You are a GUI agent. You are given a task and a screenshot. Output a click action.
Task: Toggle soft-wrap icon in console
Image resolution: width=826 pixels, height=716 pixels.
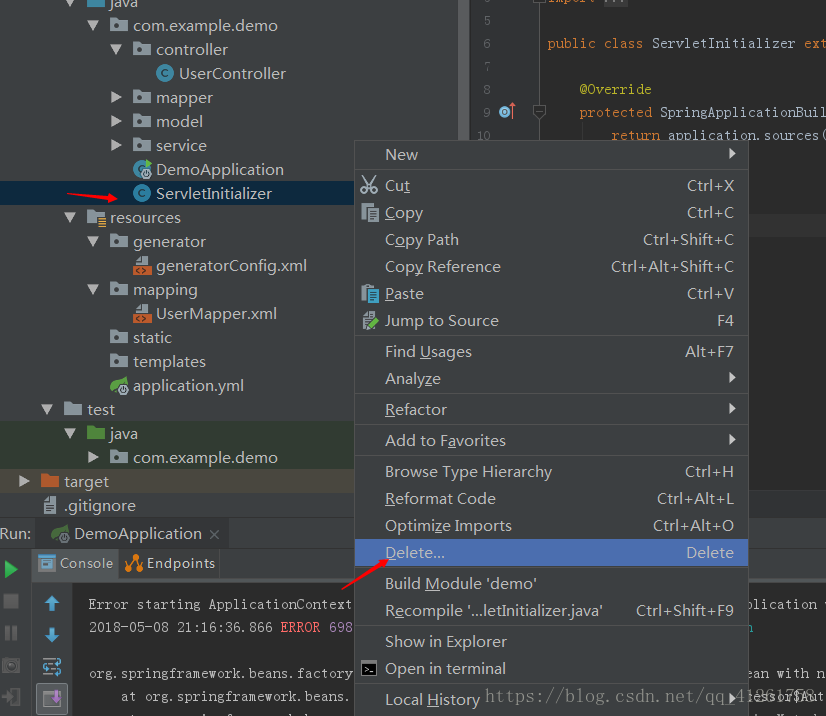pyautogui.click(x=52, y=667)
